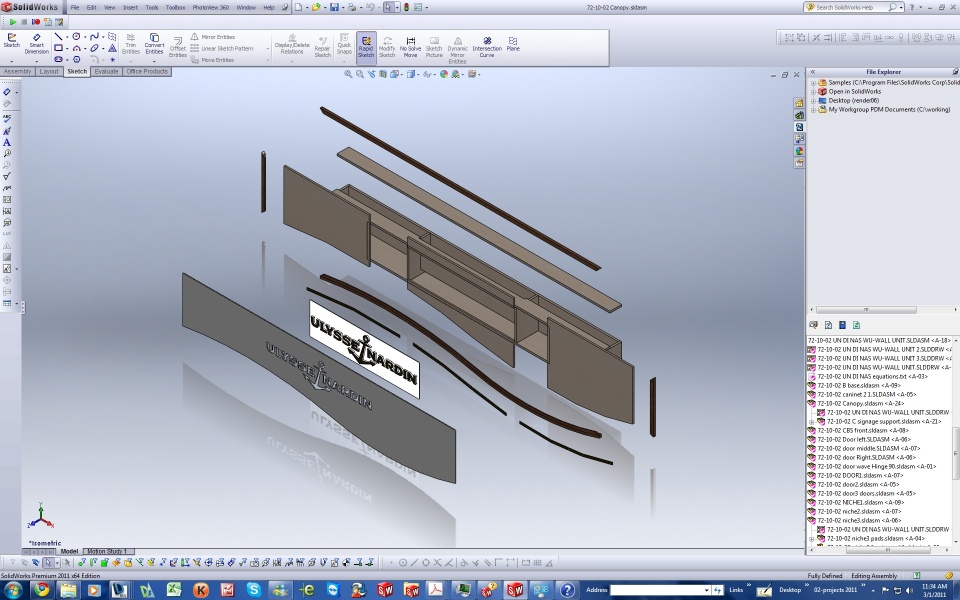Click the Text sketch tool in left toolbar
The height and width of the screenshot is (600, 960).
click(x=7, y=142)
